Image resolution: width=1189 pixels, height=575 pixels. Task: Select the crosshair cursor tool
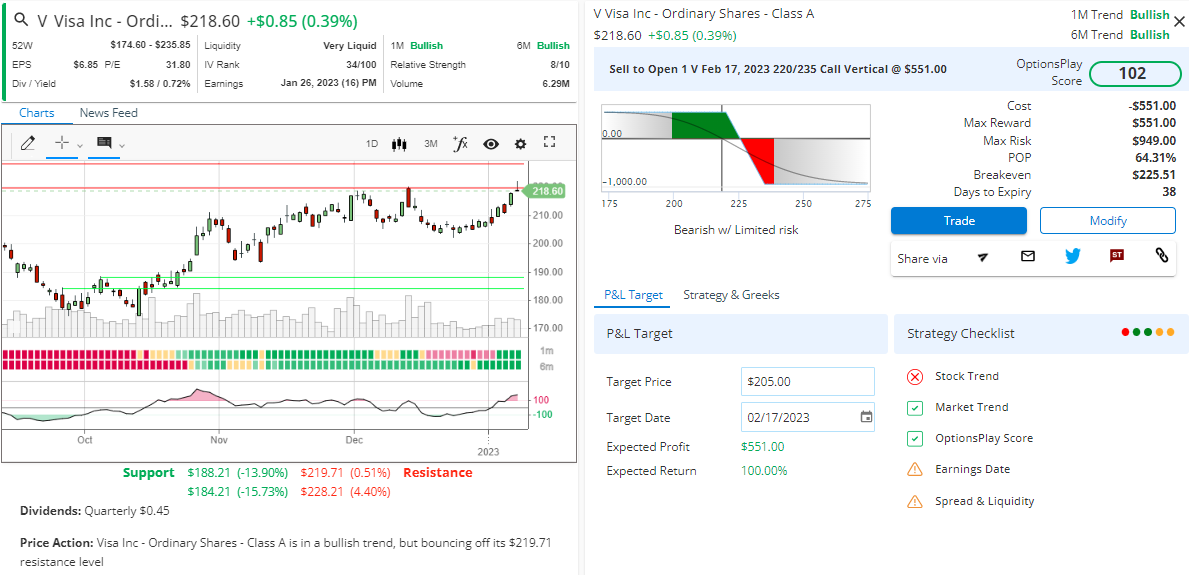click(63, 143)
